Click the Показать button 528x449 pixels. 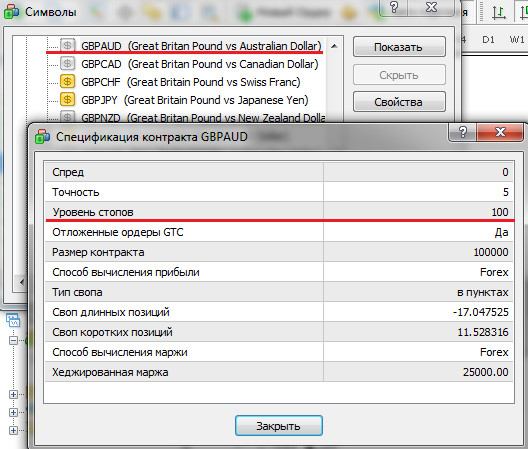pyautogui.click(x=399, y=47)
